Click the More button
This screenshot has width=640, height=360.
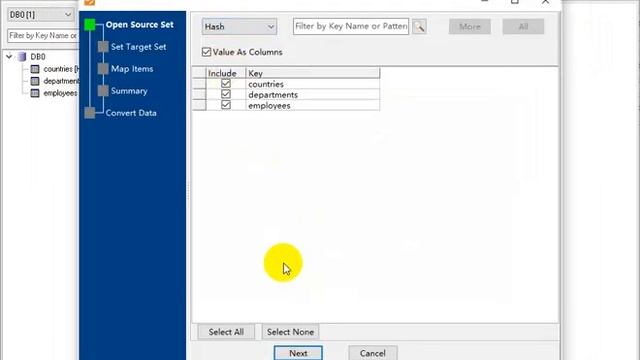click(470, 27)
